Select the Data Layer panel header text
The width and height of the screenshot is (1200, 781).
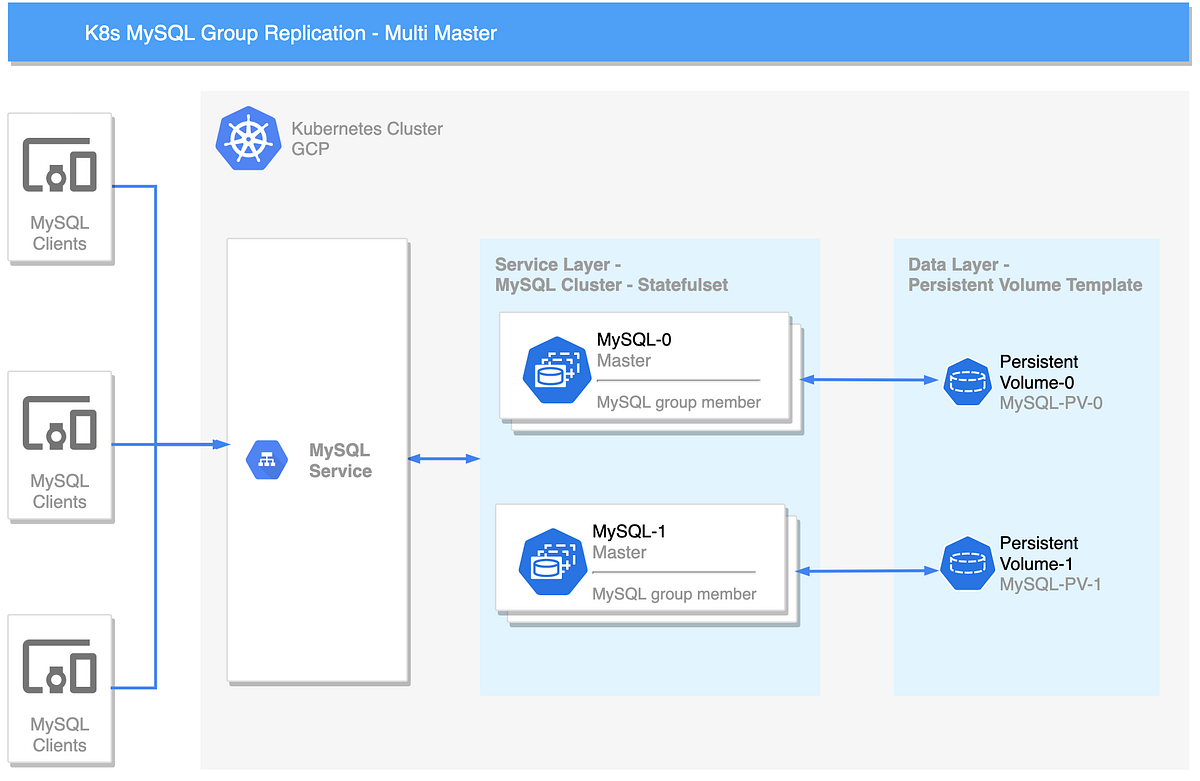(x=1024, y=275)
